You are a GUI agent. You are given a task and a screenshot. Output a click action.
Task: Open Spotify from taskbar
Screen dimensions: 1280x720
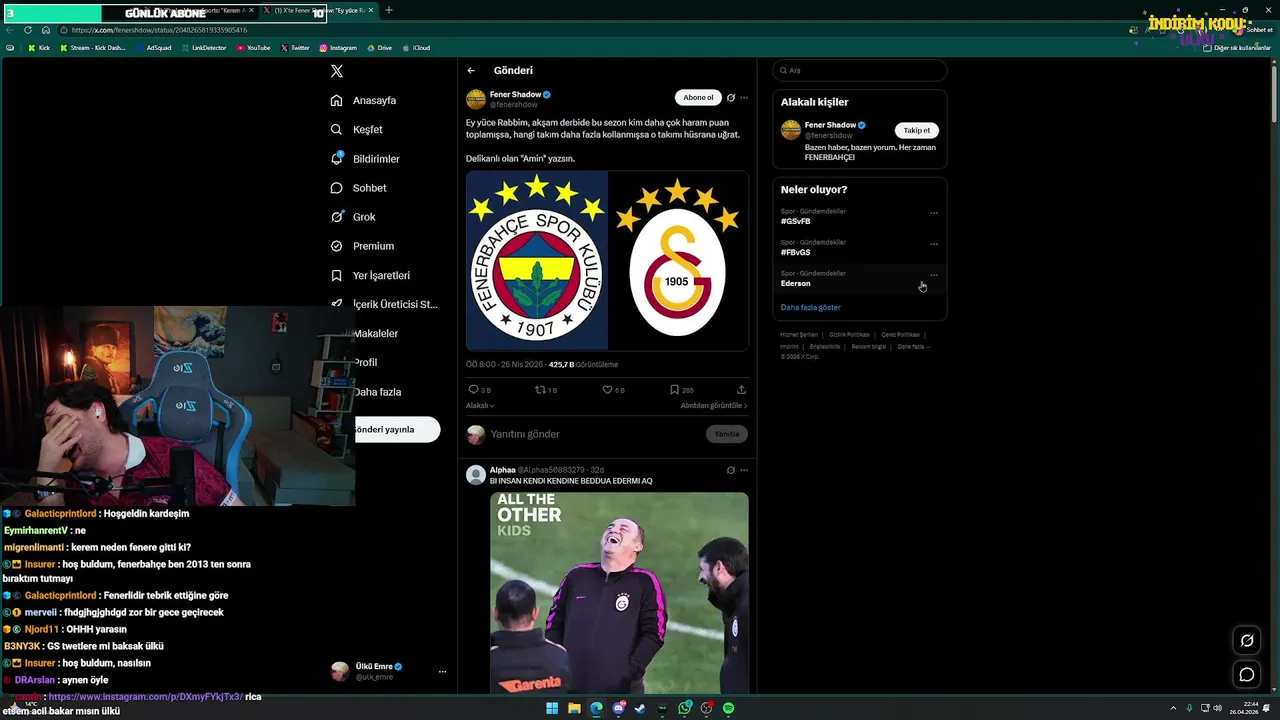pos(728,708)
